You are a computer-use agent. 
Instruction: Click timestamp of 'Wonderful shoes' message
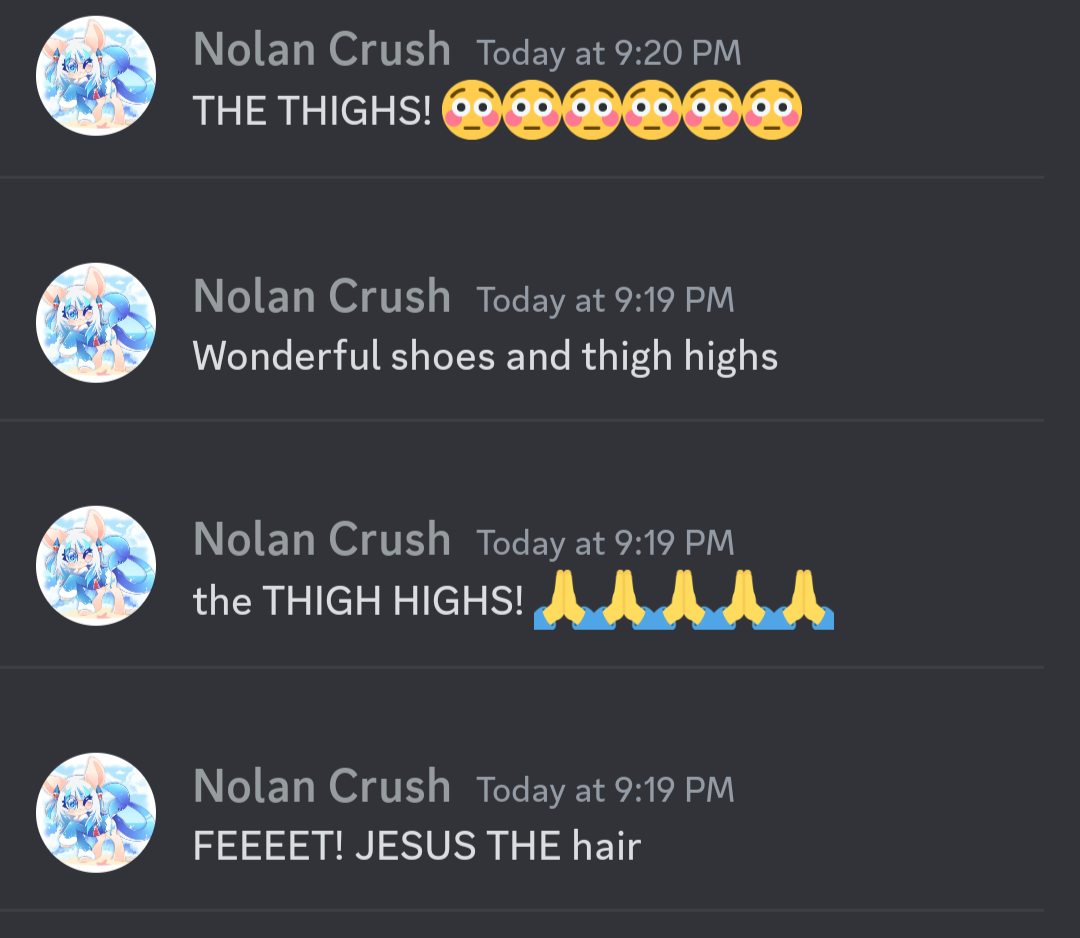605,300
